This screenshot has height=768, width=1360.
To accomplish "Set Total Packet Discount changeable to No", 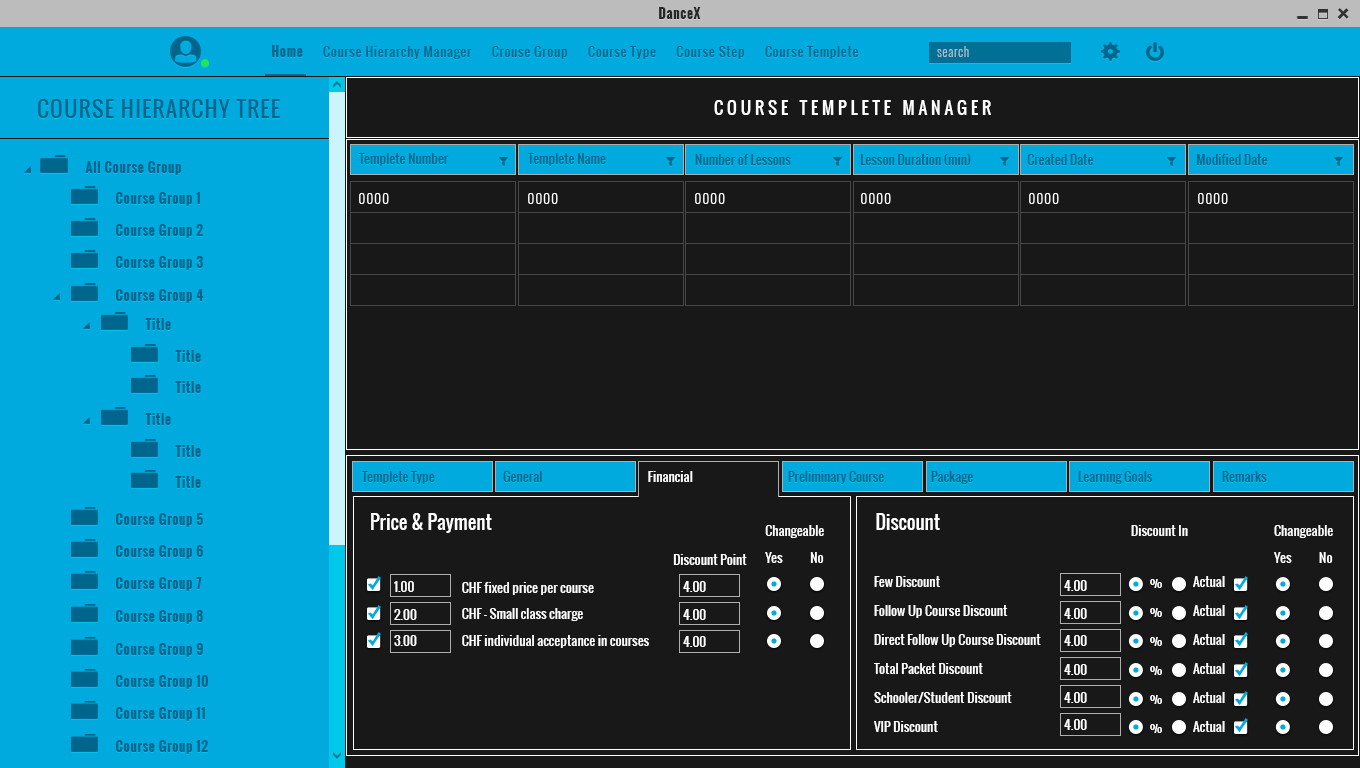I will (1326, 670).
